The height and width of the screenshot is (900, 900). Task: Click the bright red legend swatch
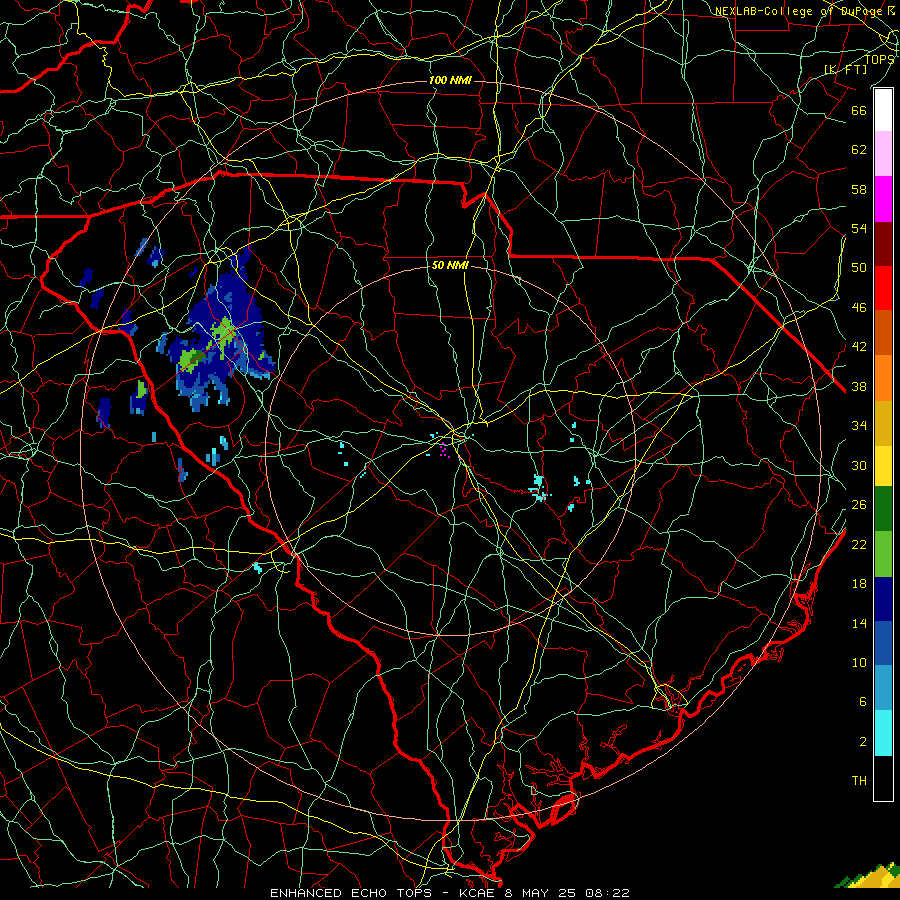click(883, 288)
